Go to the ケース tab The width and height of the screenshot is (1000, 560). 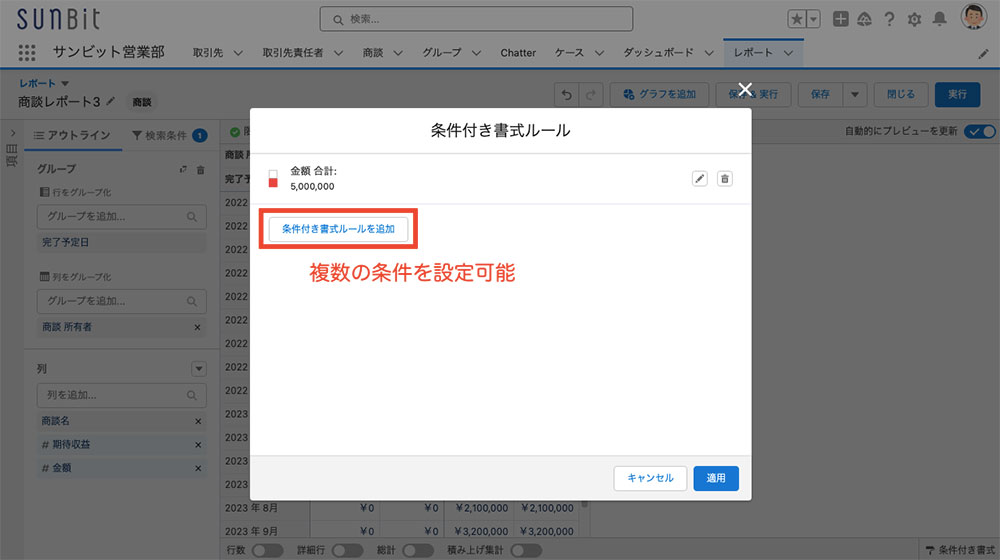[x=569, y=53]
